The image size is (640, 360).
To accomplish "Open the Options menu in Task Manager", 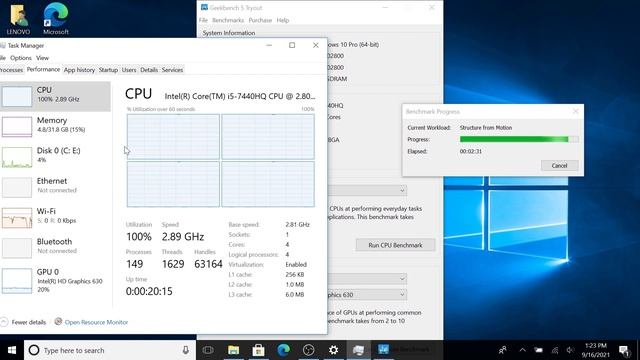I will tap(21, 58).
